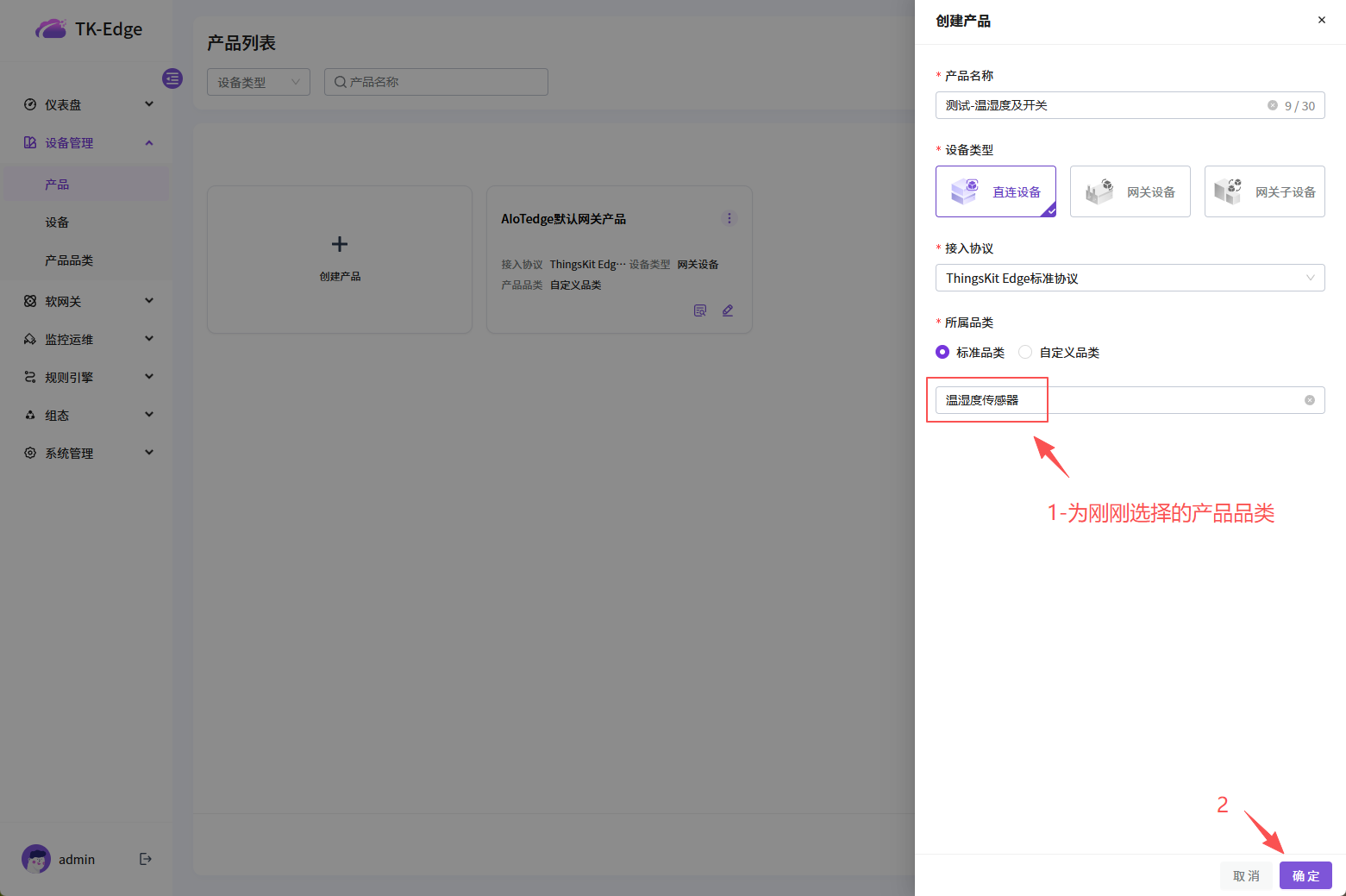Select the 自定义品类 radio button
The width and height of the screenshot is (1346, 896).
point(1025,352)
